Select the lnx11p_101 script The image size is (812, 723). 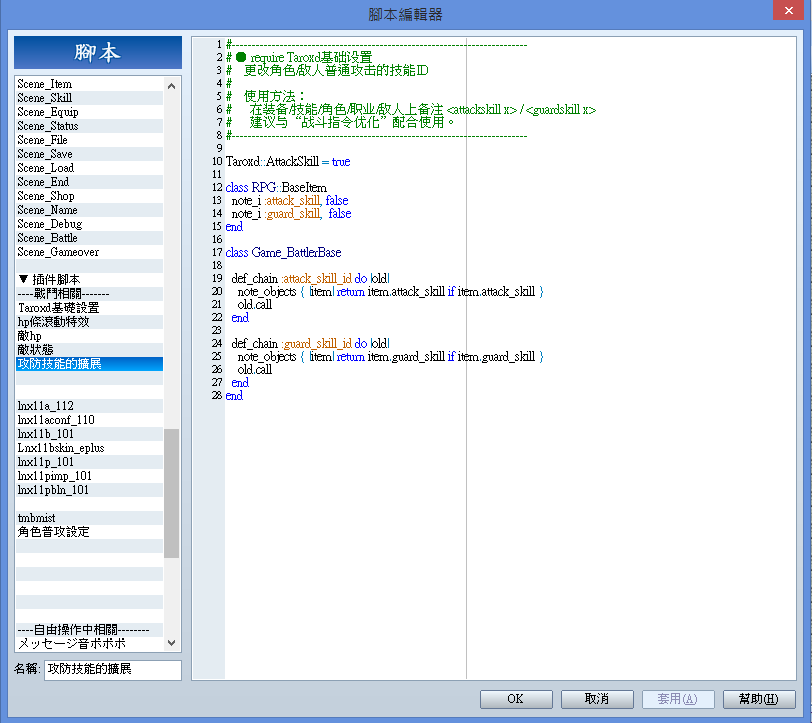[x=90, y=461]
